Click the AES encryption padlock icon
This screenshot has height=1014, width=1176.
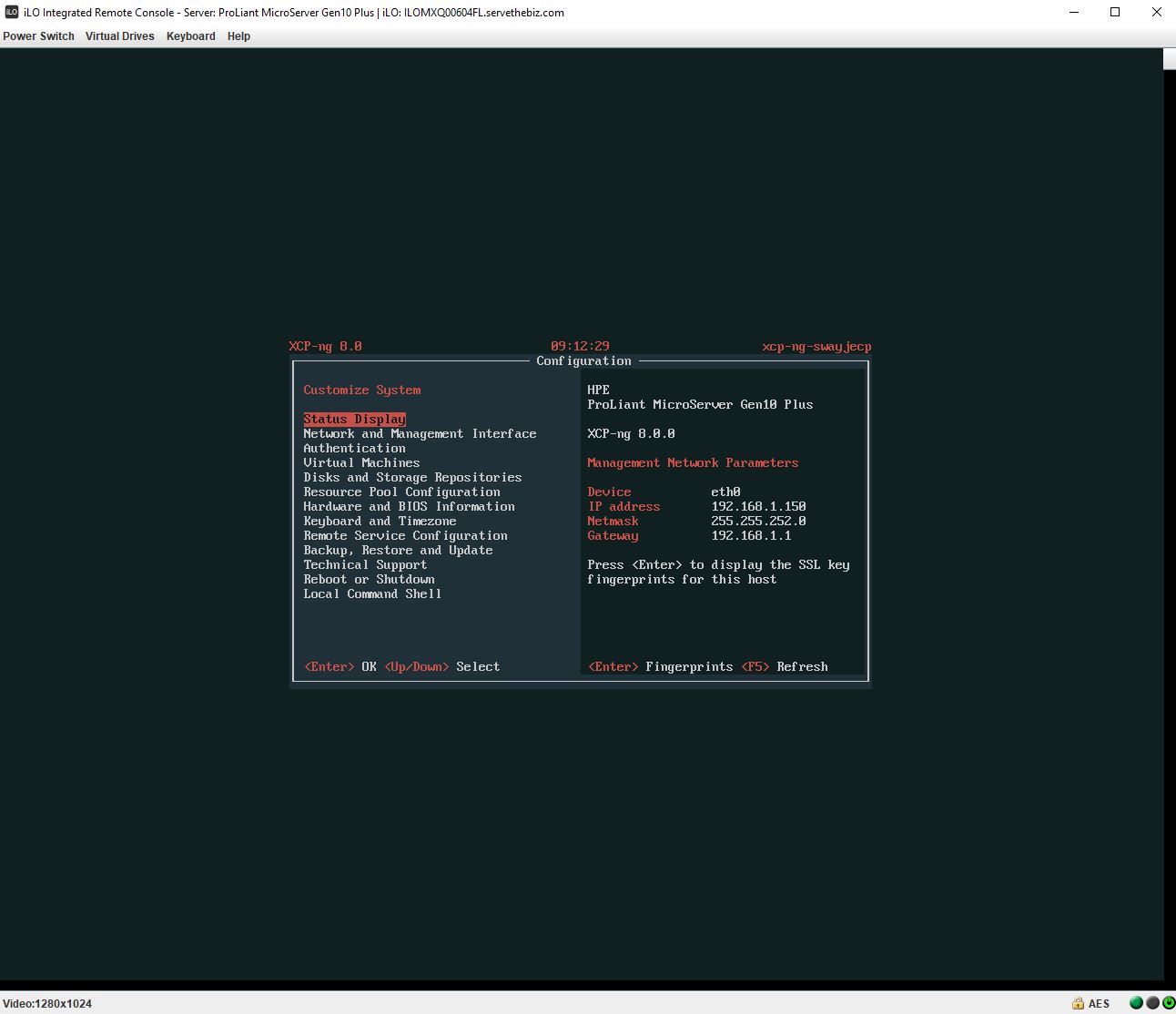coord(1078,1003)
